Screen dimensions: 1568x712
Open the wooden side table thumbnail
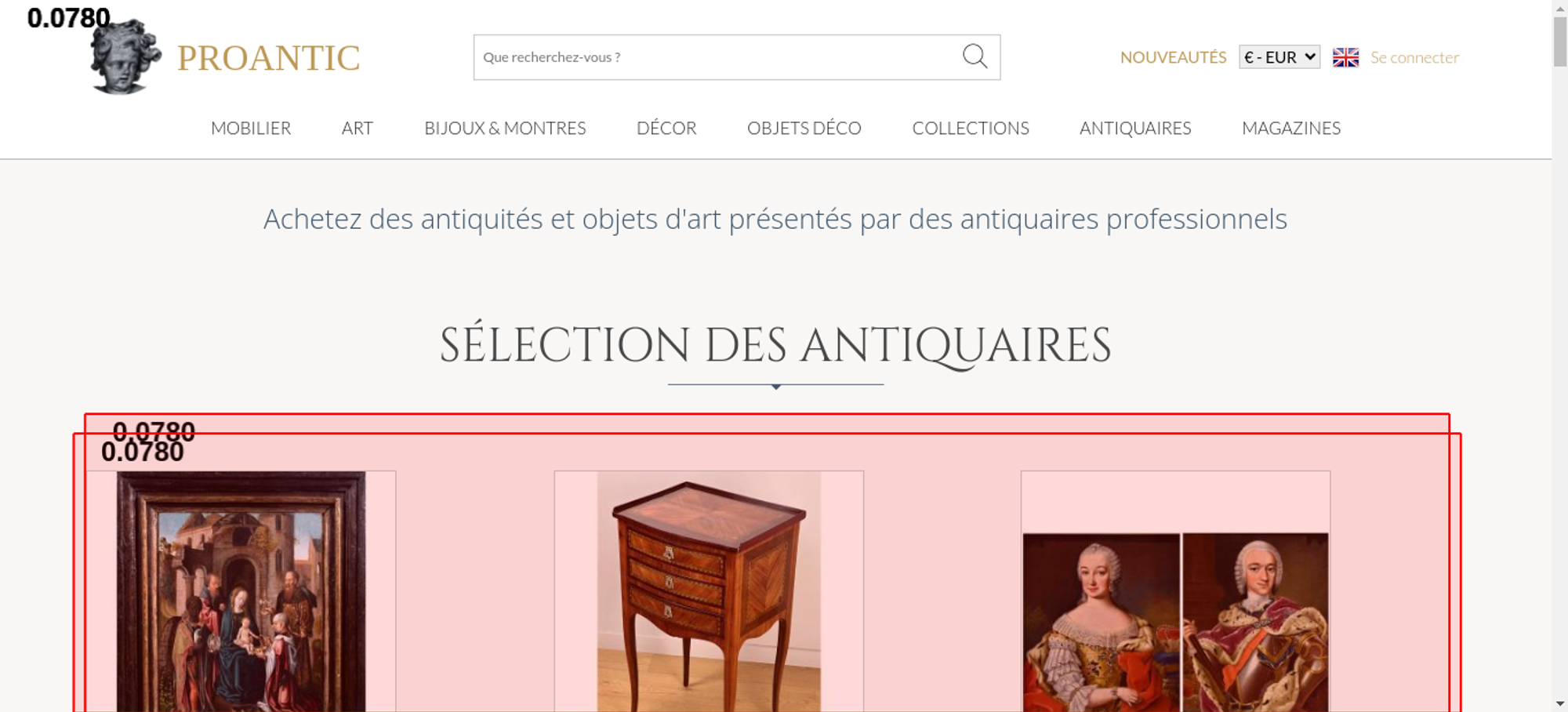pyautogui.click(x=709, y=591)
